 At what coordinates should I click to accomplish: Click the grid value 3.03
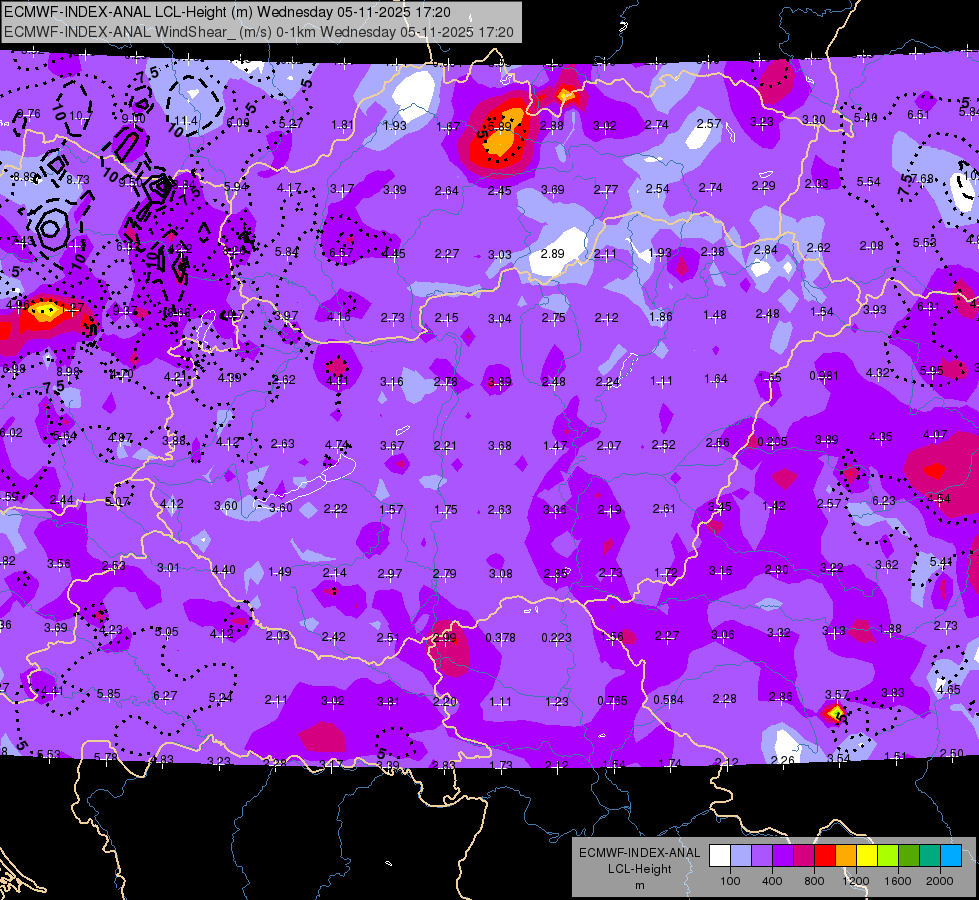pos(499,255)
